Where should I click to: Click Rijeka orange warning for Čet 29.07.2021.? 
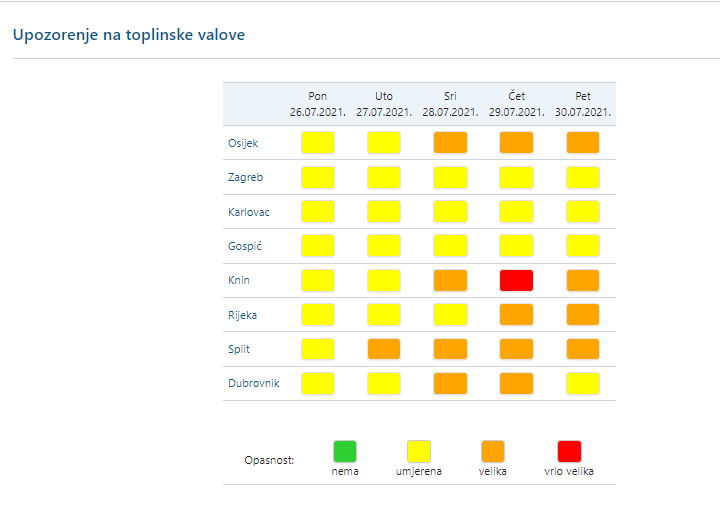click(x=516, y=315)
